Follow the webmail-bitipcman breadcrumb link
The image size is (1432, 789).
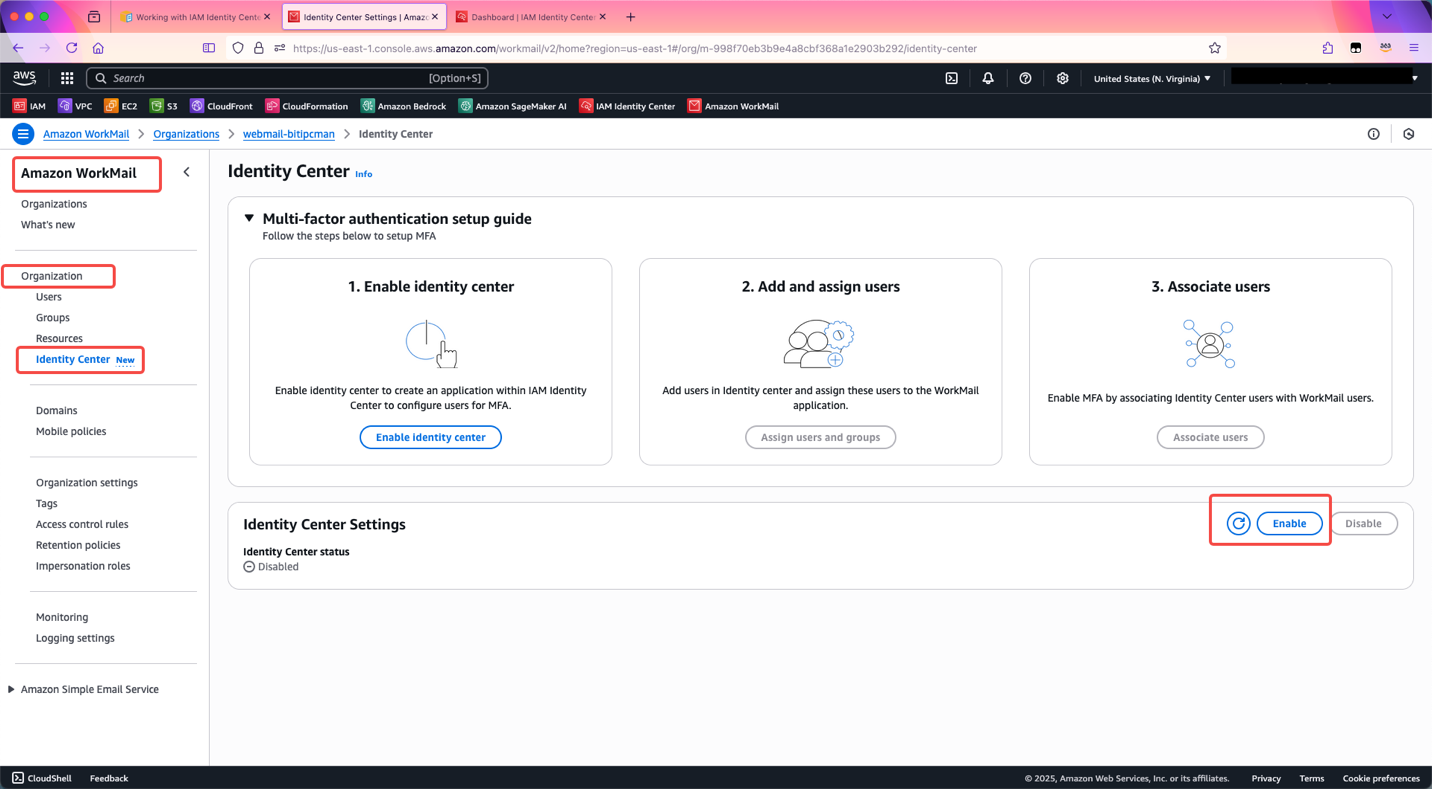coord(289,134)
